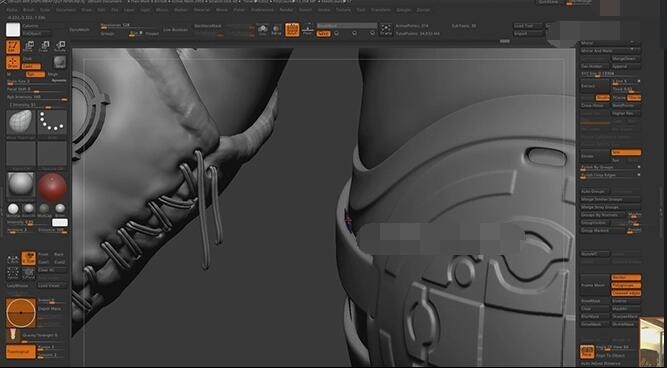The width and height of the screenshot is (667, 368).
Task: Open the current brush thumbnail
Action: coord(21,122)
